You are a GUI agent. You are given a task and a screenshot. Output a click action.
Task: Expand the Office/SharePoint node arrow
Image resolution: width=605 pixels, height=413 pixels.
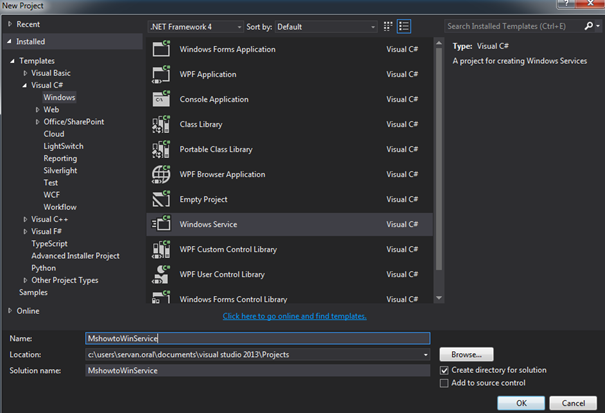pyautogui.click(x=37, y=122)
